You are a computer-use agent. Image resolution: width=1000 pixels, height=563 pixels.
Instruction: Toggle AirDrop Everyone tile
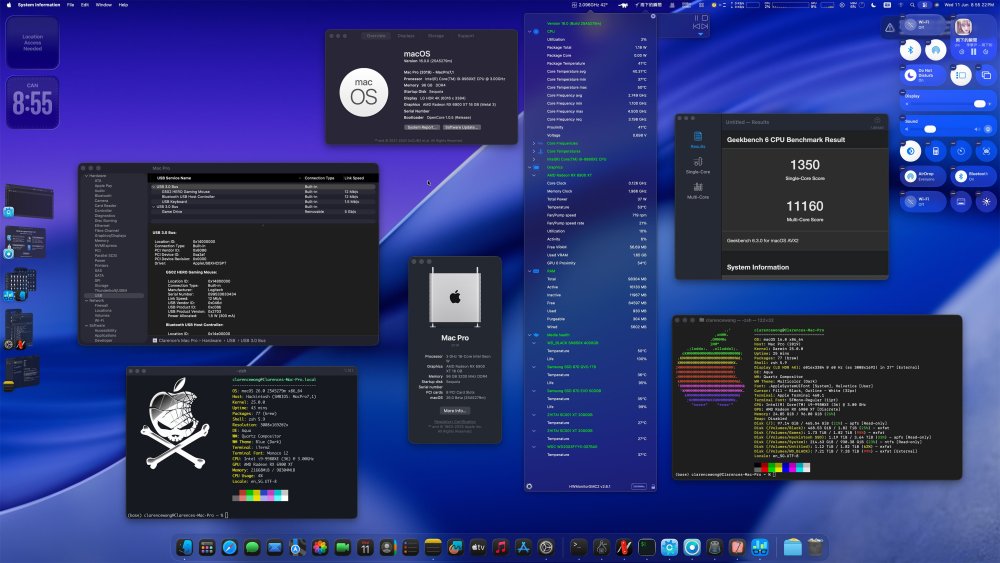[x=923, y=177]
